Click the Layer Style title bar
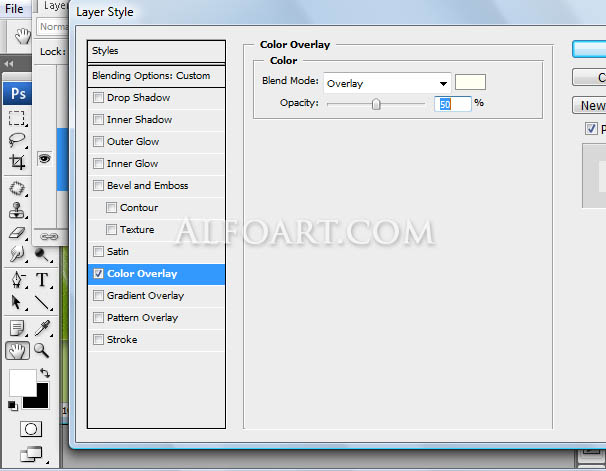606x471 pixels. click(x=337, y=12)
